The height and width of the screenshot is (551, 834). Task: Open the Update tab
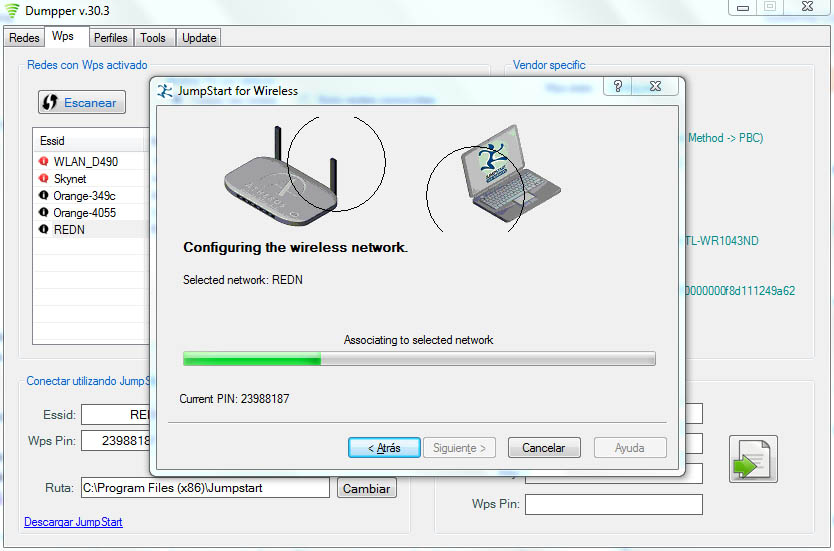click(199, 38)
